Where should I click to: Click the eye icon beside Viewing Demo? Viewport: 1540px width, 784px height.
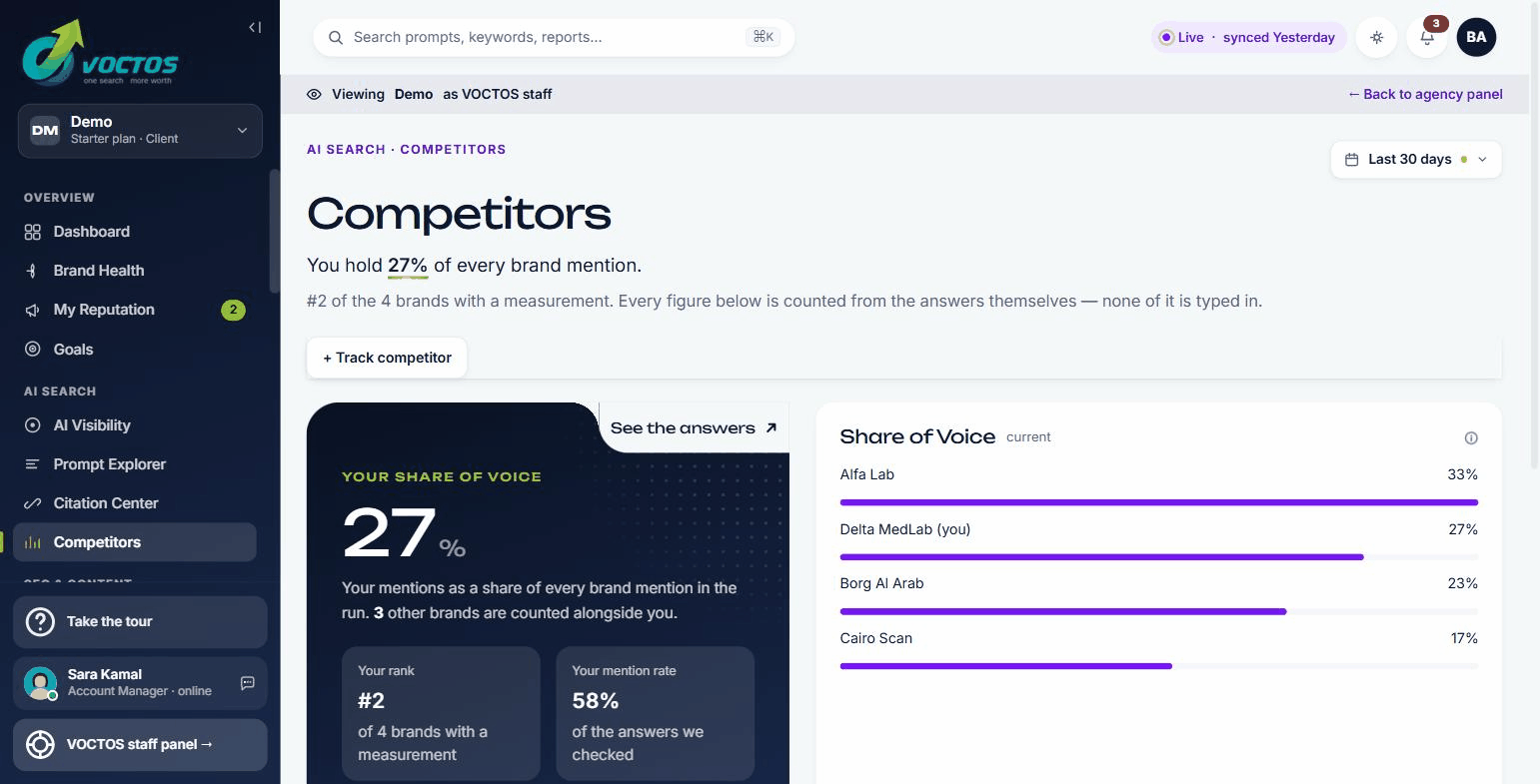[x=314, y=94]
